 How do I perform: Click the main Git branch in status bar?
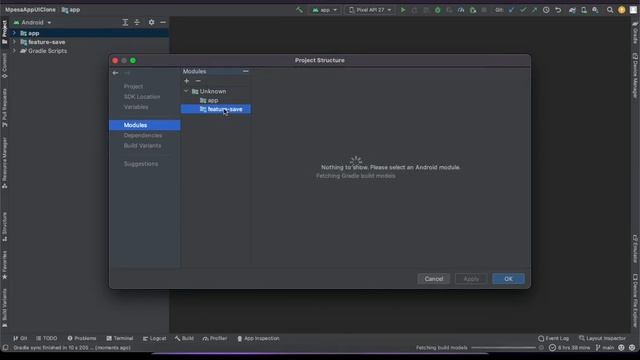click(605, 348)
